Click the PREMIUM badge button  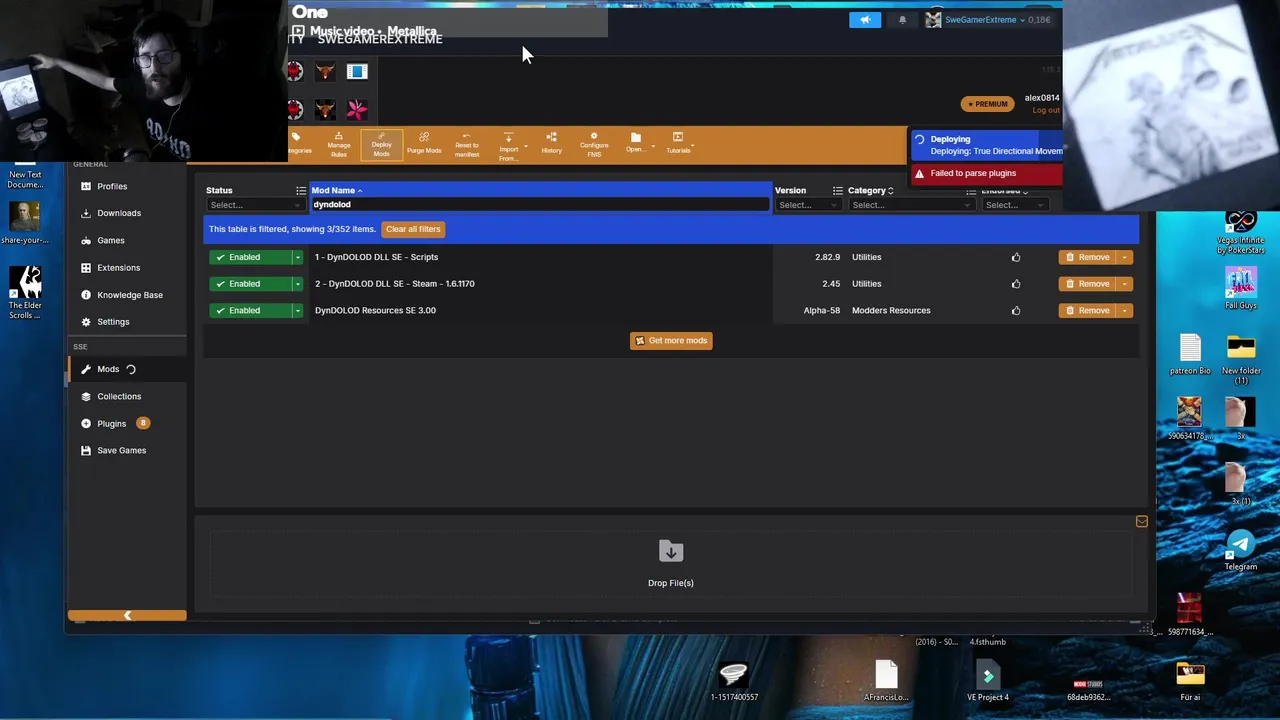pos(987,104)
